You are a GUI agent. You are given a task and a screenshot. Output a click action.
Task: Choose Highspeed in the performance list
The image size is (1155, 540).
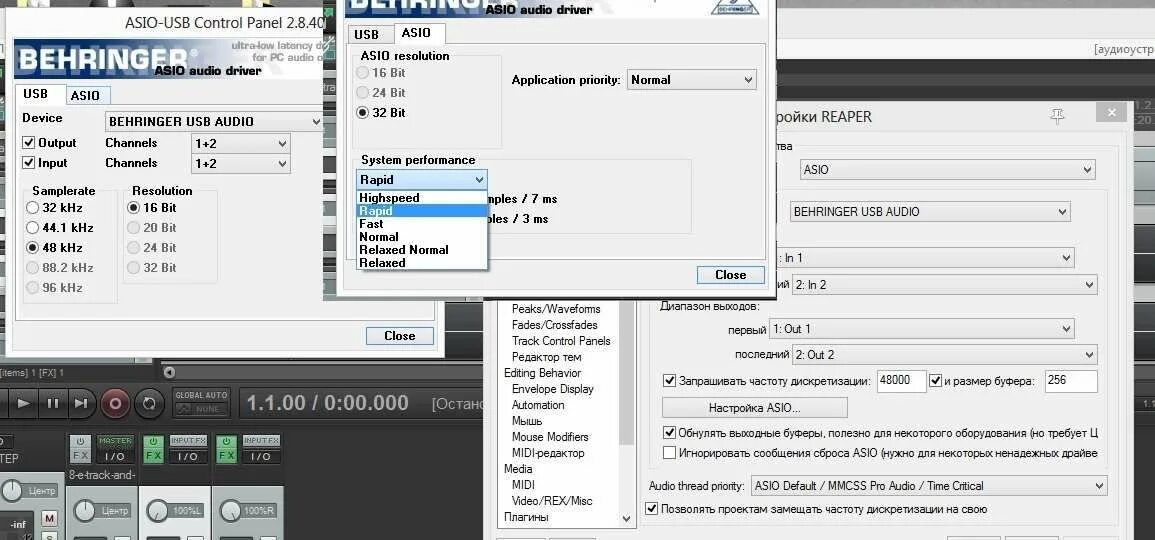(x=422, y=197)
